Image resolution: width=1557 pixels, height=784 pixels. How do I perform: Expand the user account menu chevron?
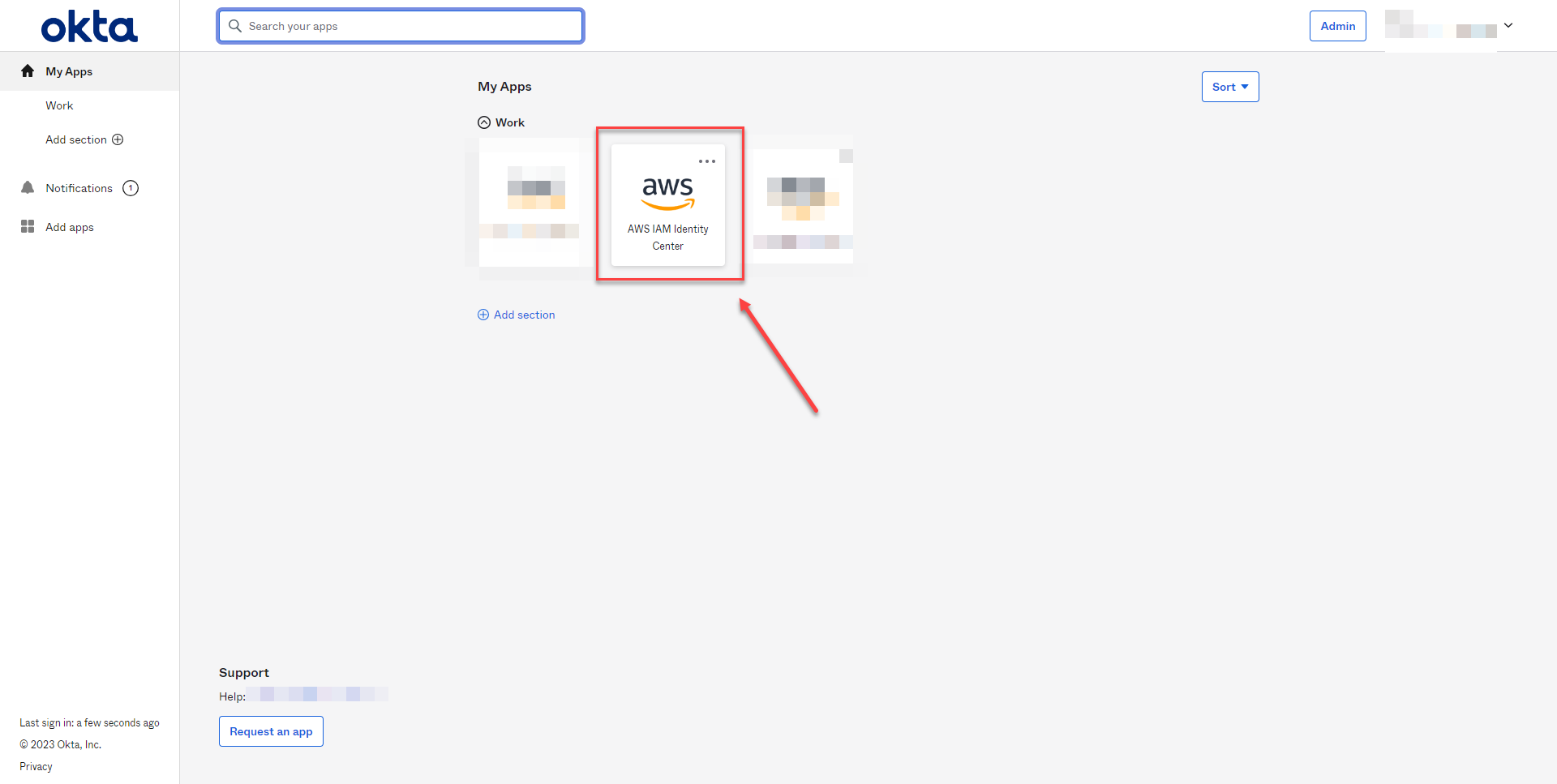pyautogui.click(x=1508, y=25)
